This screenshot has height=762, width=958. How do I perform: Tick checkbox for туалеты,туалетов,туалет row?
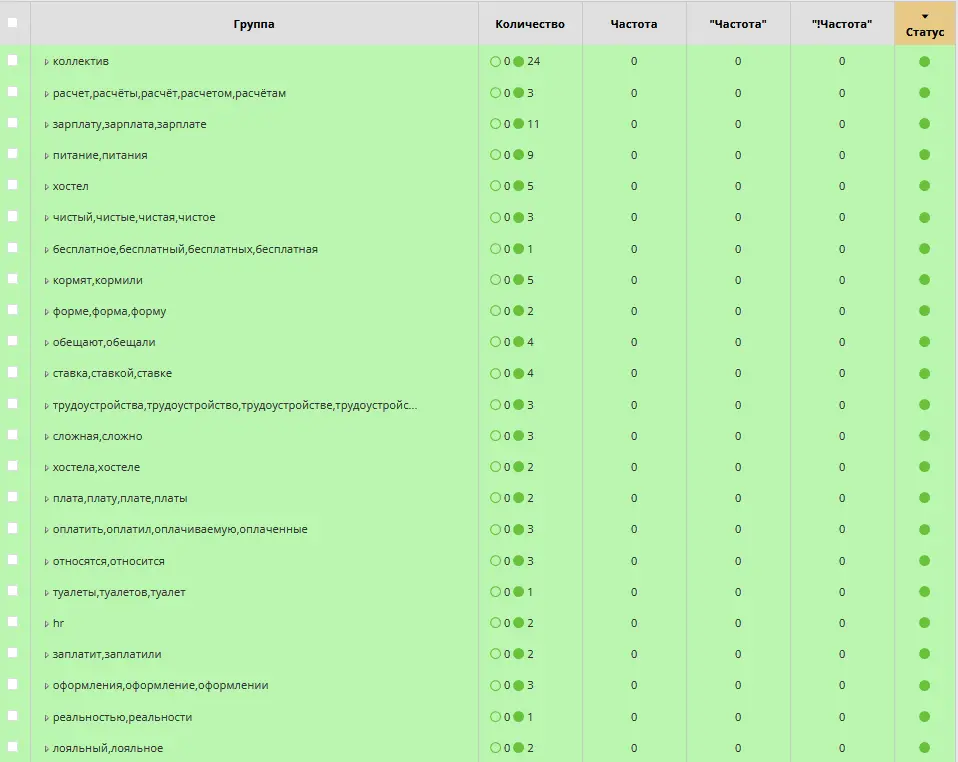pos(13,591)
